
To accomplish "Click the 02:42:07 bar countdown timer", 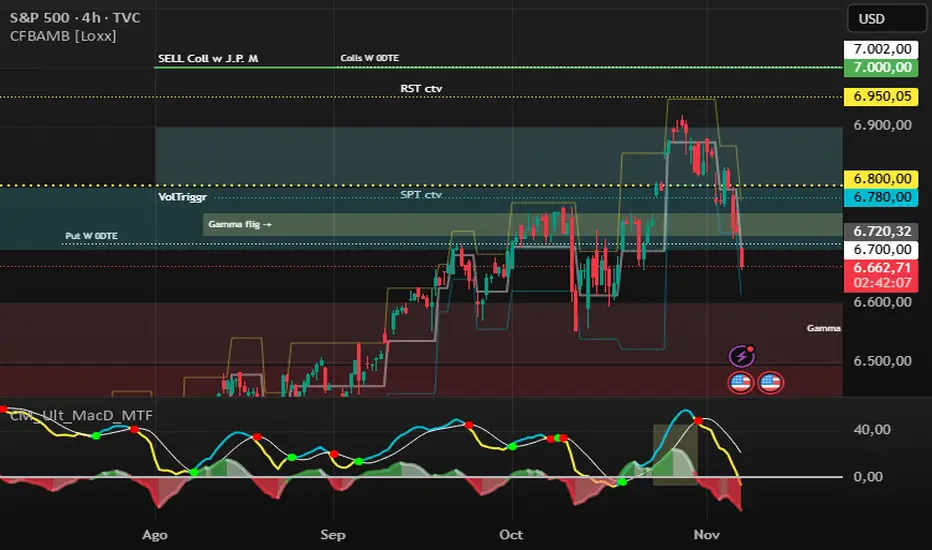I will coord(881,283).
